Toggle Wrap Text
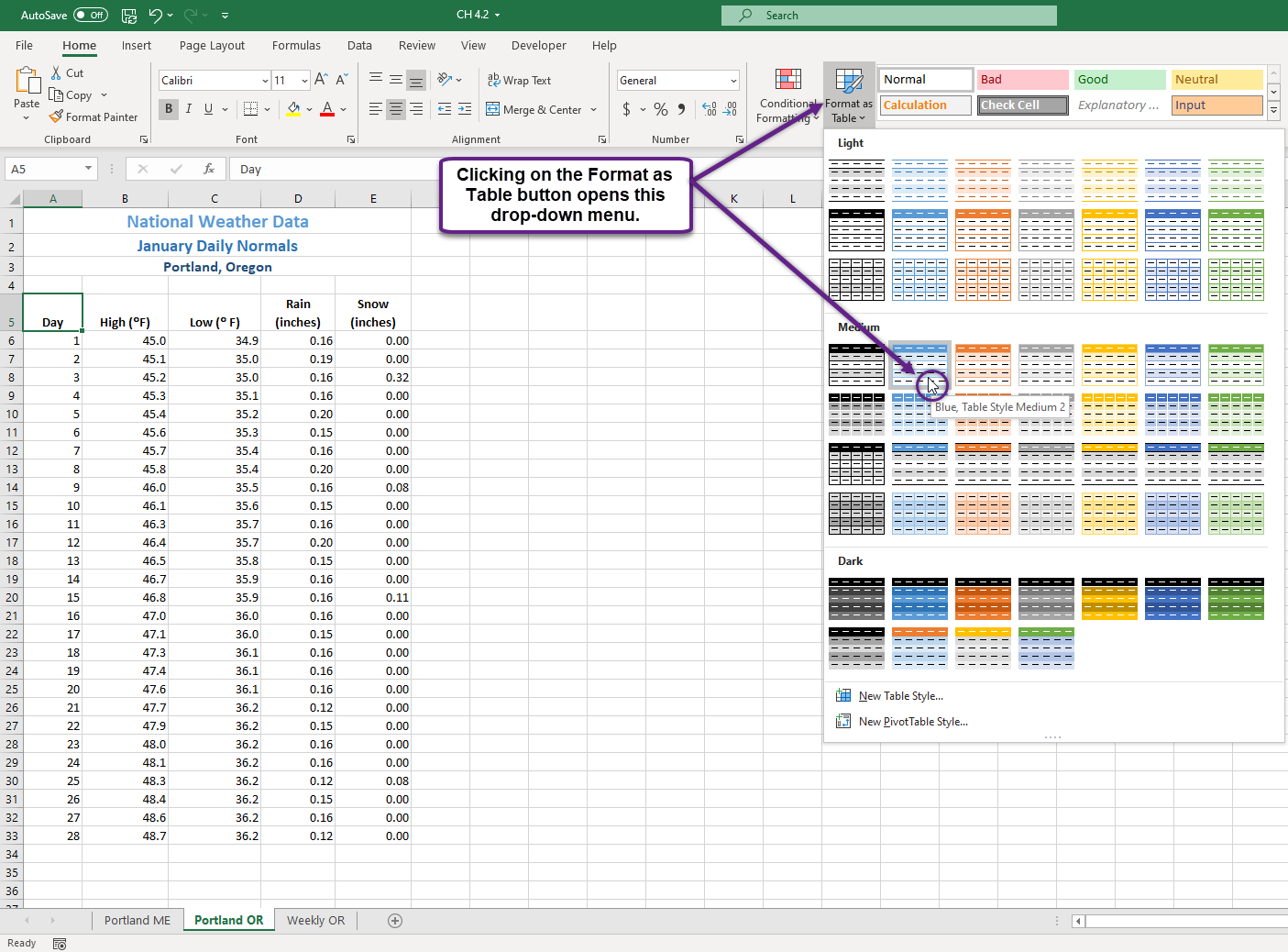The width and height of the screenshot is (1288, 952). click(519, 80)
